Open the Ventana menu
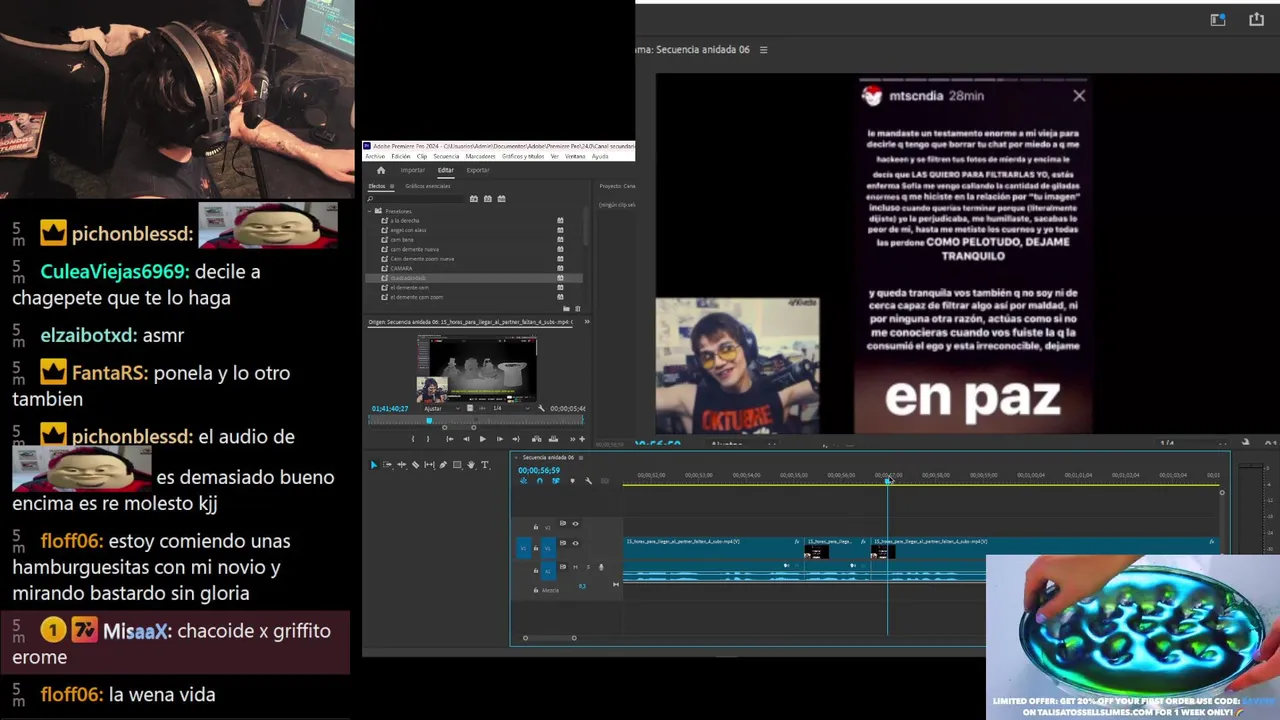 pos(575,156)
